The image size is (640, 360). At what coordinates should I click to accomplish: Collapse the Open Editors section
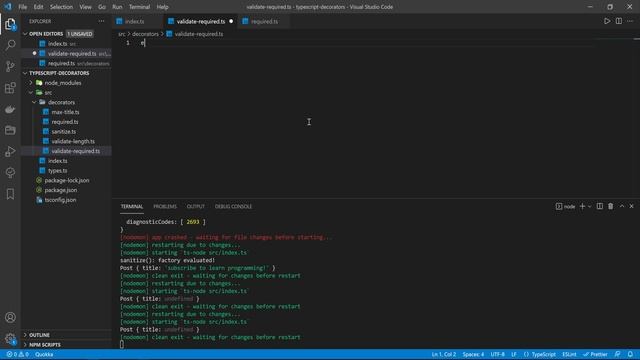click(x=25, y=34)
